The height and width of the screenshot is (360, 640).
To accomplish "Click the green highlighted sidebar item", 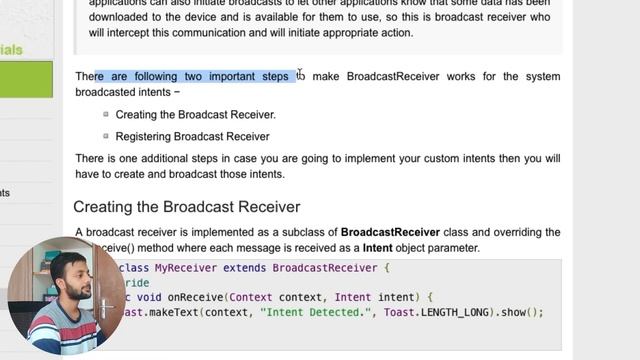I will (26, 80).
